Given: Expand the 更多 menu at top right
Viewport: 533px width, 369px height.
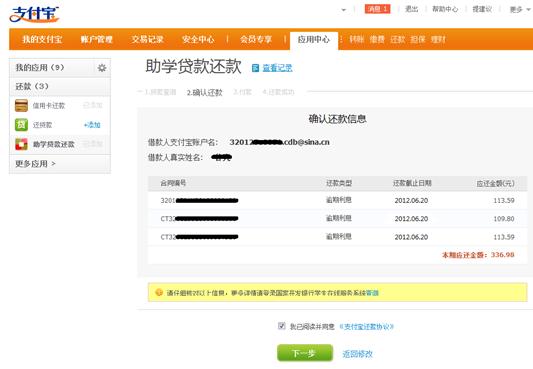Looking at the screenshot, I should coord(520,10).
